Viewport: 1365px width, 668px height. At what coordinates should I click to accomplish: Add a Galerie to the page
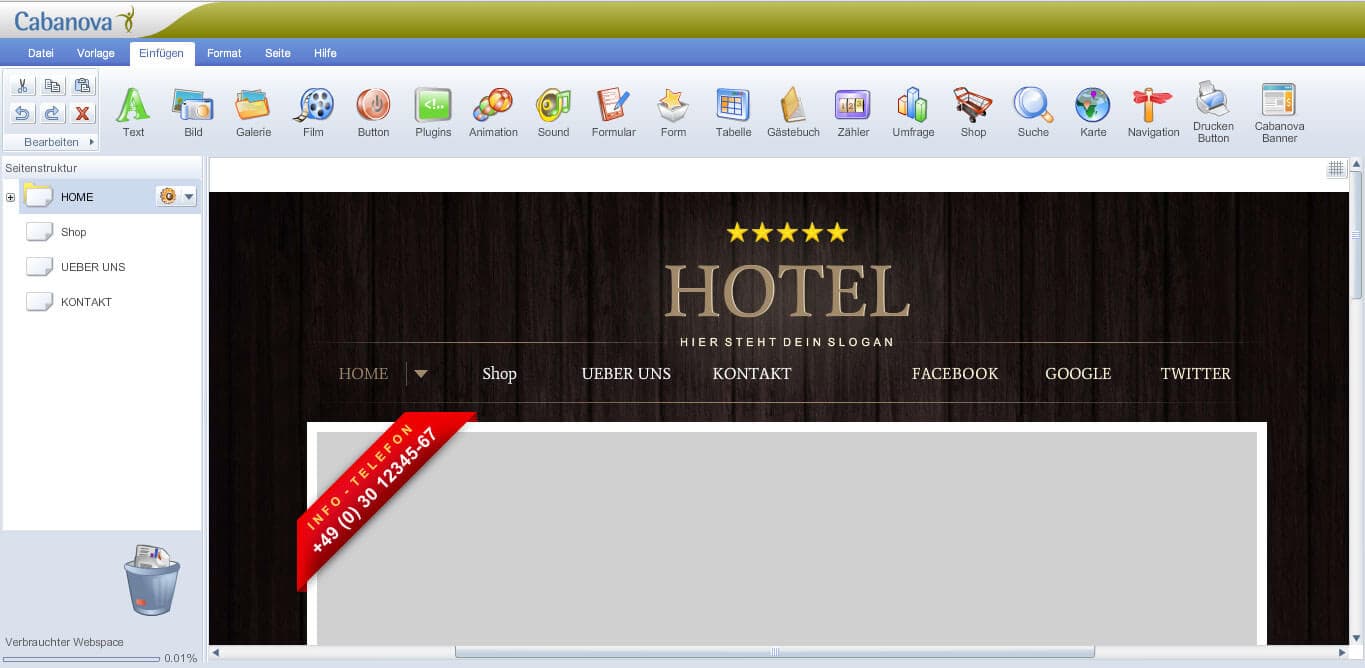(x=253, y=112)
